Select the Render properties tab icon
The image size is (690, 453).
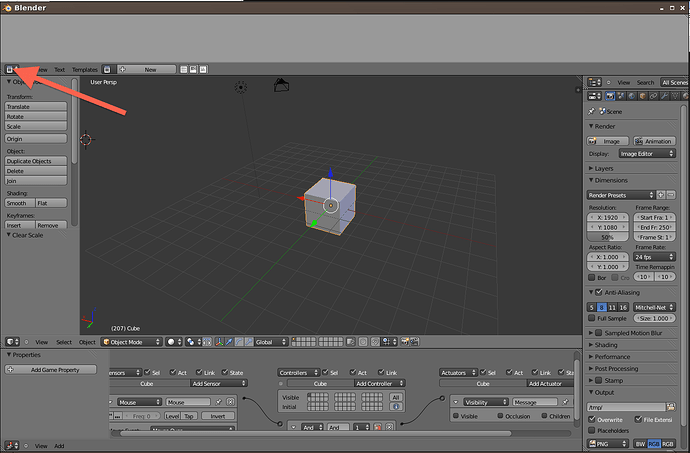click(x=610, y=96)
